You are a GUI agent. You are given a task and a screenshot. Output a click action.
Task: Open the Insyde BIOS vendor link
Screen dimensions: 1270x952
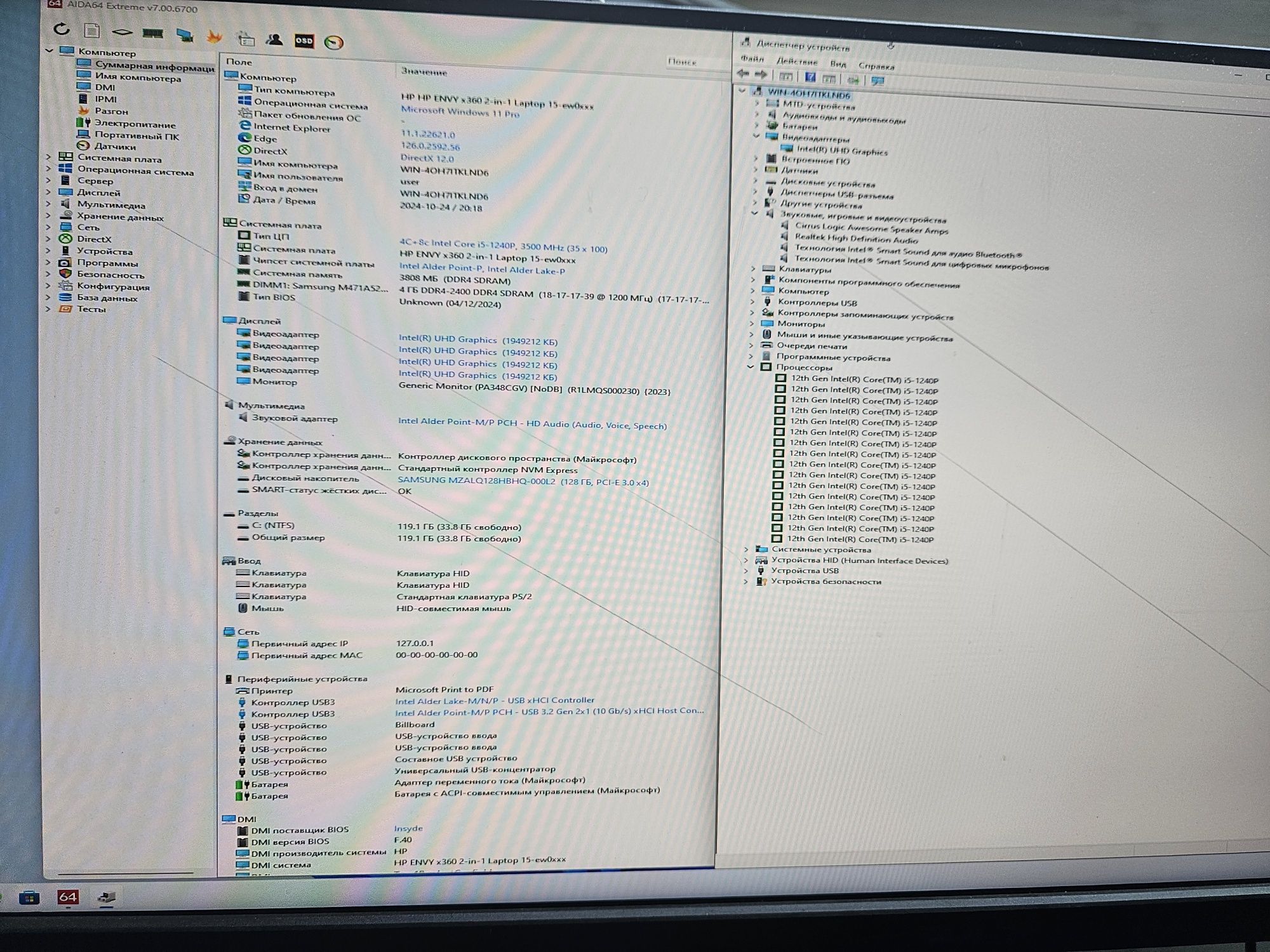tap(408, 828)
